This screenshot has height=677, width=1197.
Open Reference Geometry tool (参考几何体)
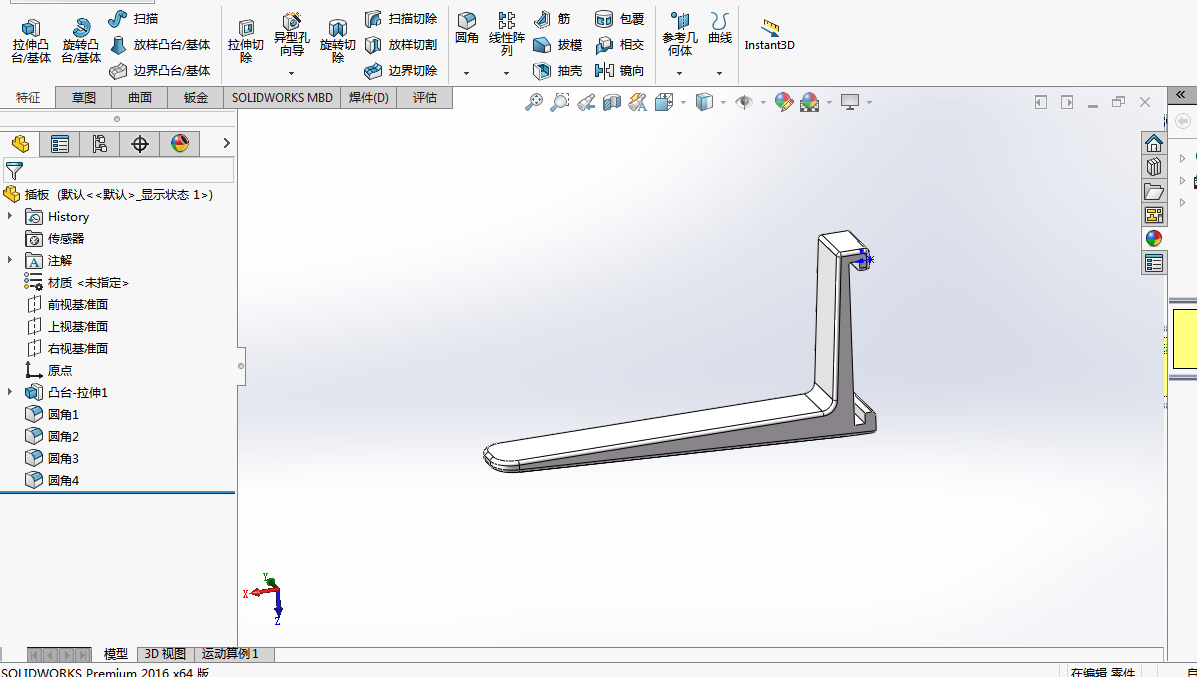tap(679, 34)
